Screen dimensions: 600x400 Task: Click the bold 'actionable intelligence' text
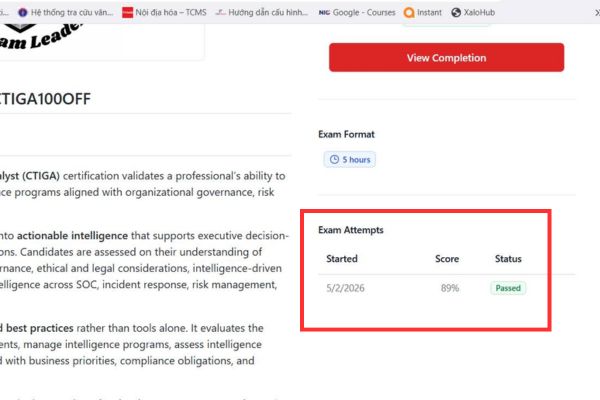pyautogui.click(x=81, y=237)
